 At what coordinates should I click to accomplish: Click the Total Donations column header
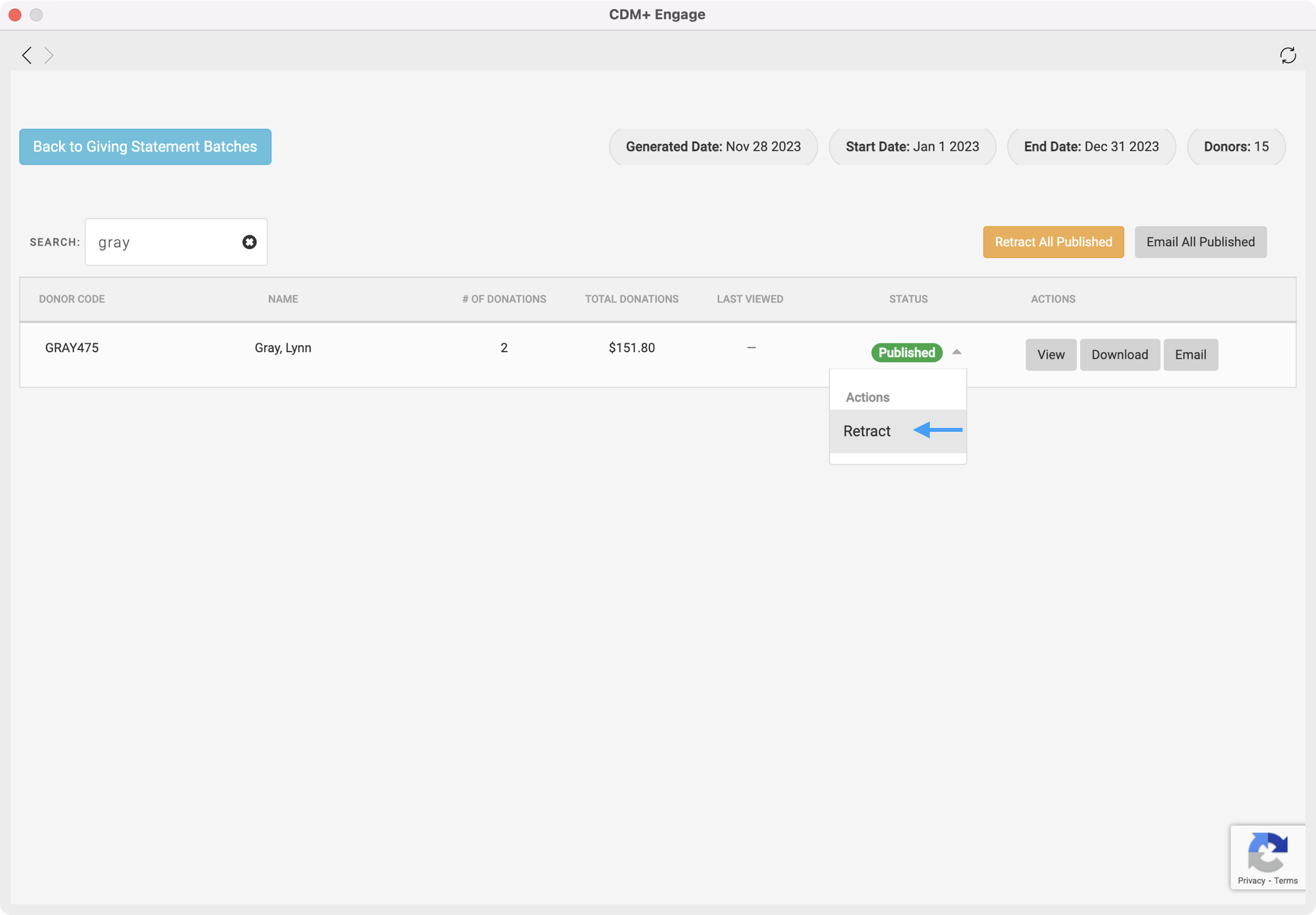[x=631, y=299]
